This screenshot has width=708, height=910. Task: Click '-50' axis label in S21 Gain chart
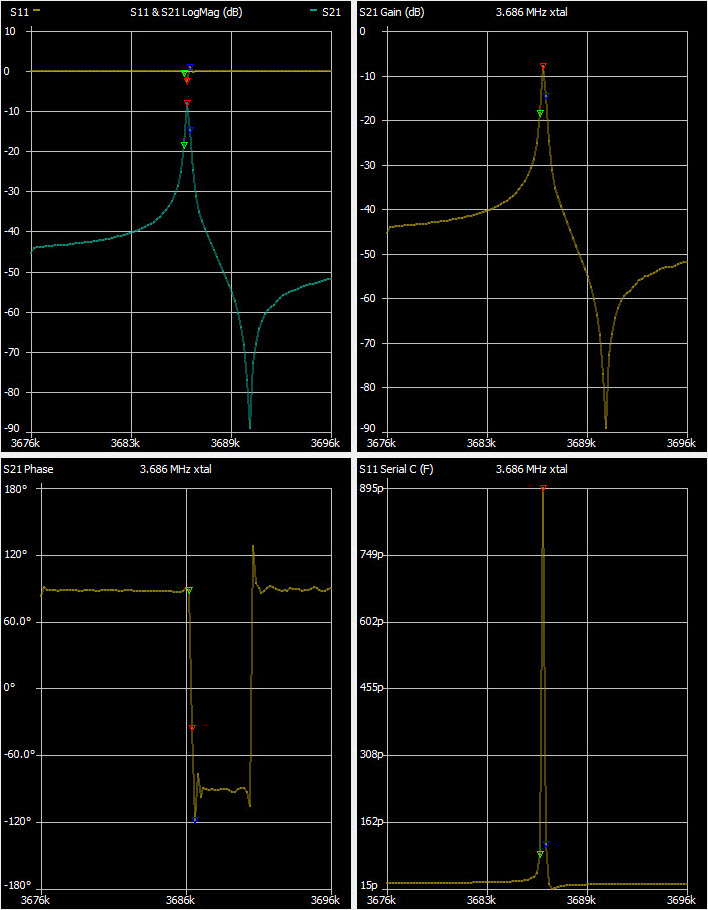[x=366, y=254]
